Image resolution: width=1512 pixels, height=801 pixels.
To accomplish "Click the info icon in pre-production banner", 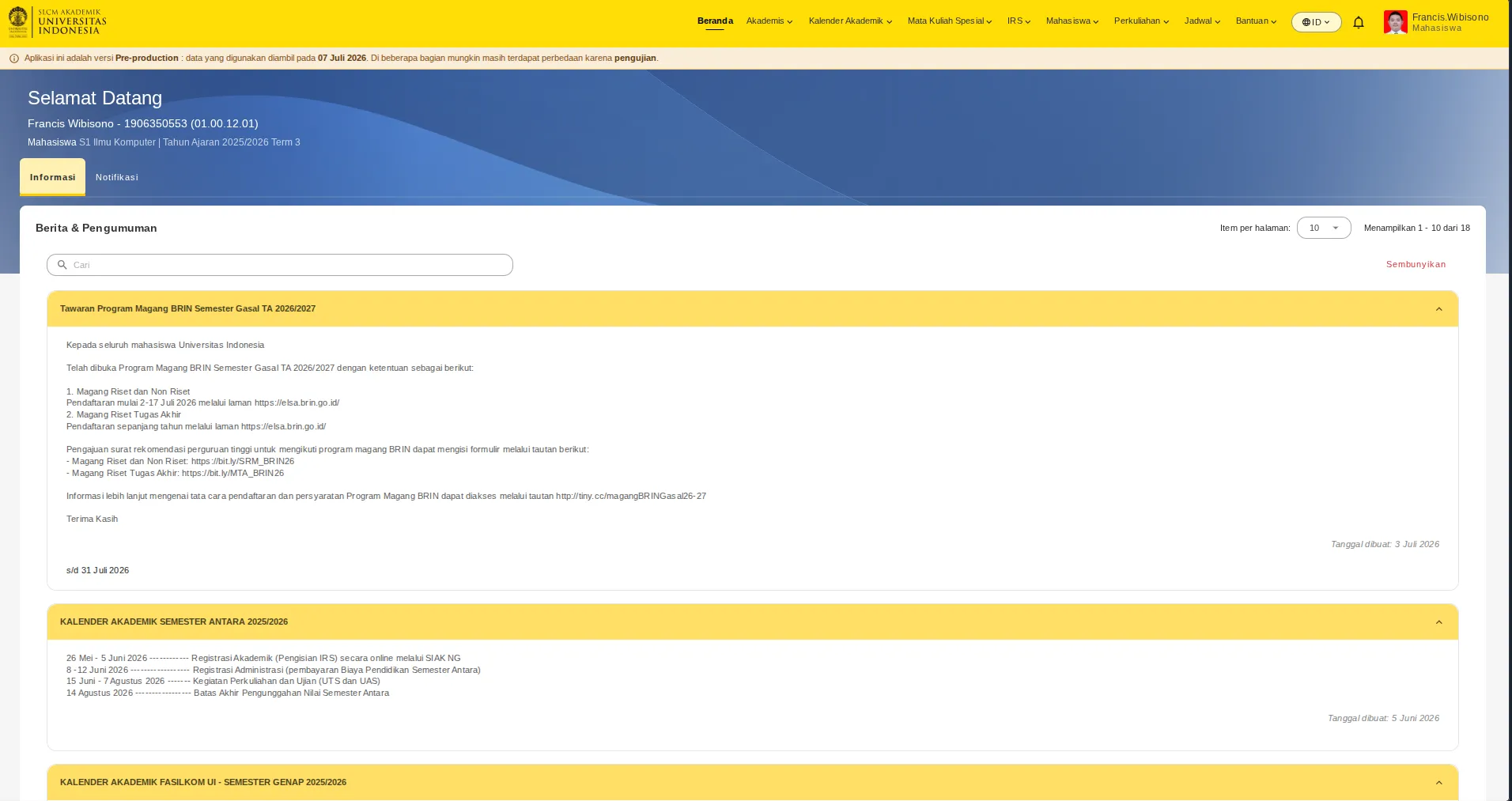I will click(14, 59).
